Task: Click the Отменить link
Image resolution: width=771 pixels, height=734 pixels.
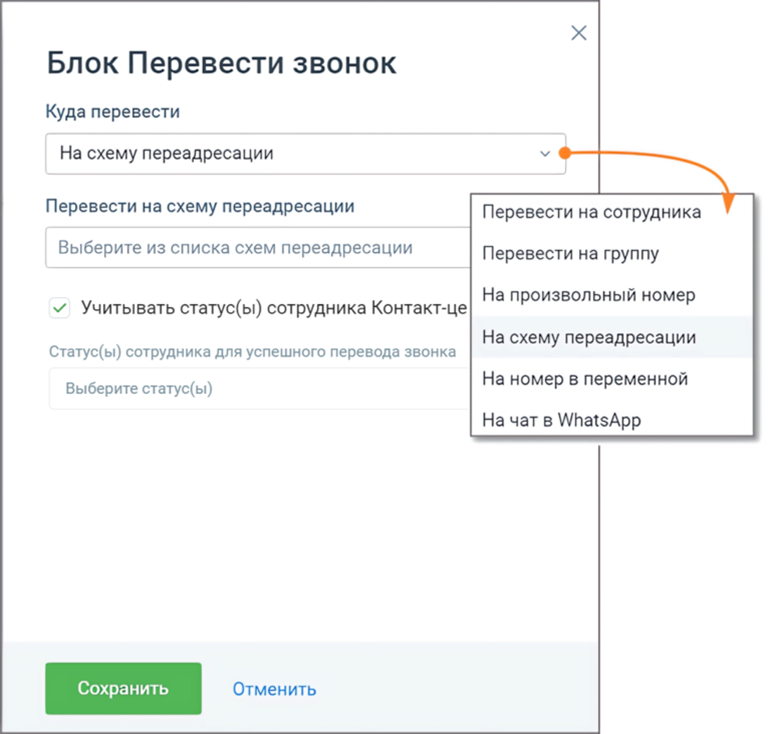Action: pos(274,689)
